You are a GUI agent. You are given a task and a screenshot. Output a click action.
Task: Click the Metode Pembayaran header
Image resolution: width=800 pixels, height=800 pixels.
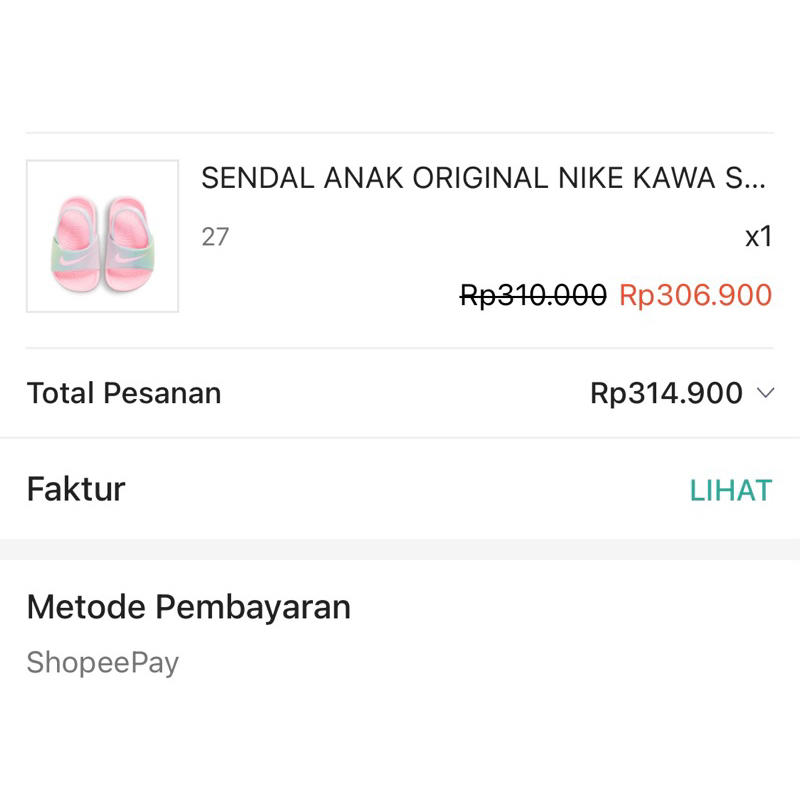[x=187, y=606]
